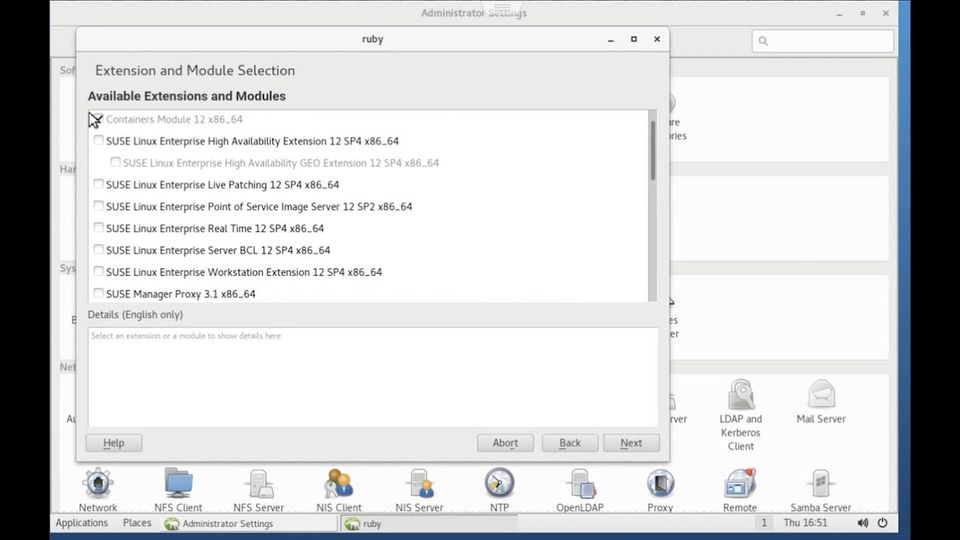The image size is (960, 540).
Task: Launch the Samba Server module icon
Action: tap(821, 484)
